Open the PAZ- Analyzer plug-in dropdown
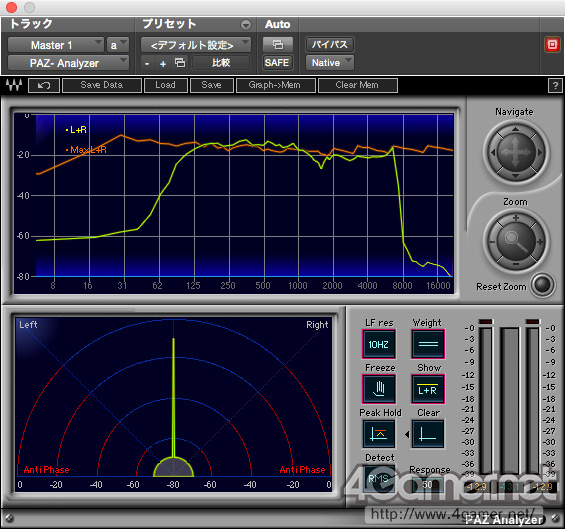565x529 pixels. tap(68, 63)
